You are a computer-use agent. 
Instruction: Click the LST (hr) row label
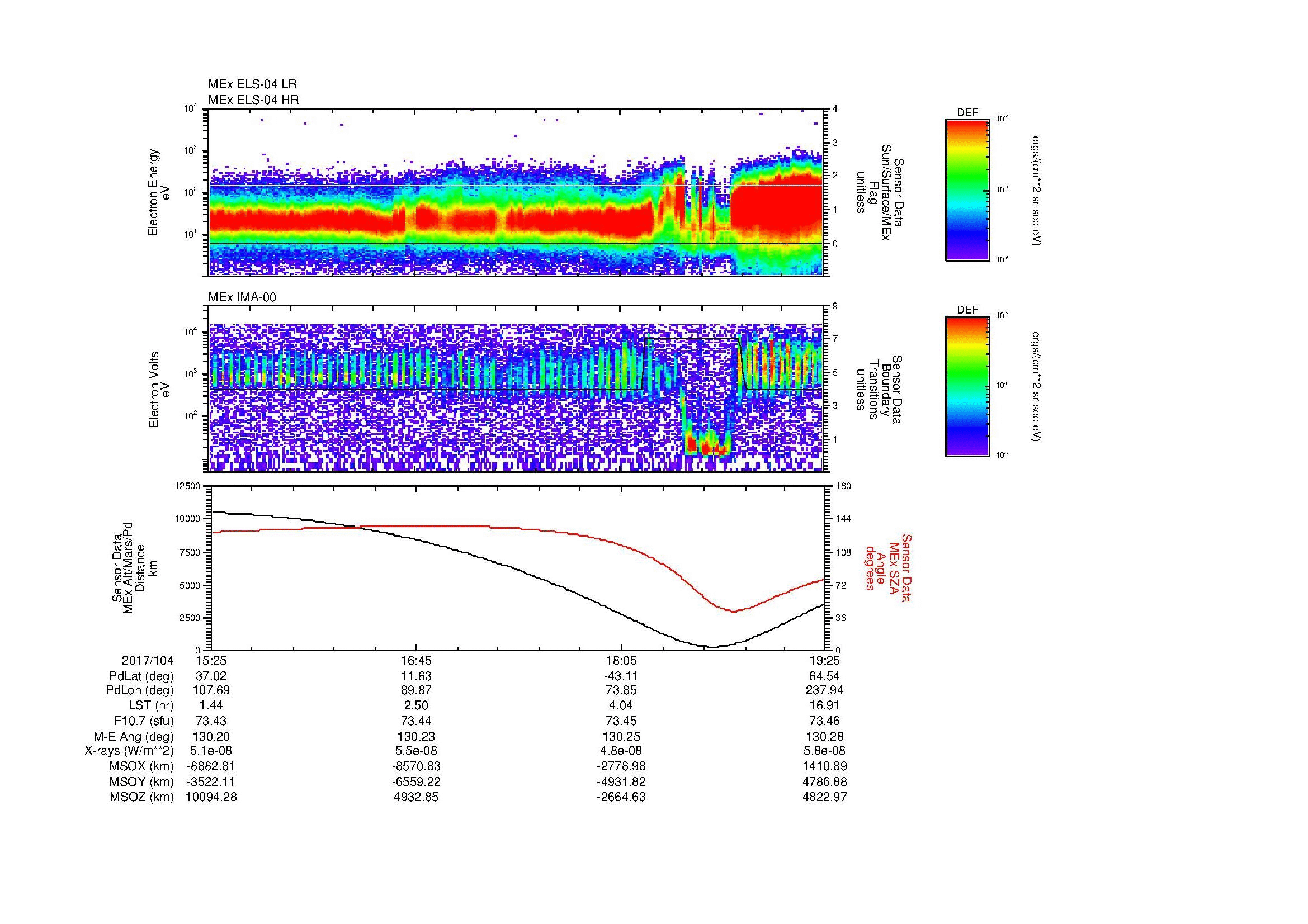[x=150, y=705]
